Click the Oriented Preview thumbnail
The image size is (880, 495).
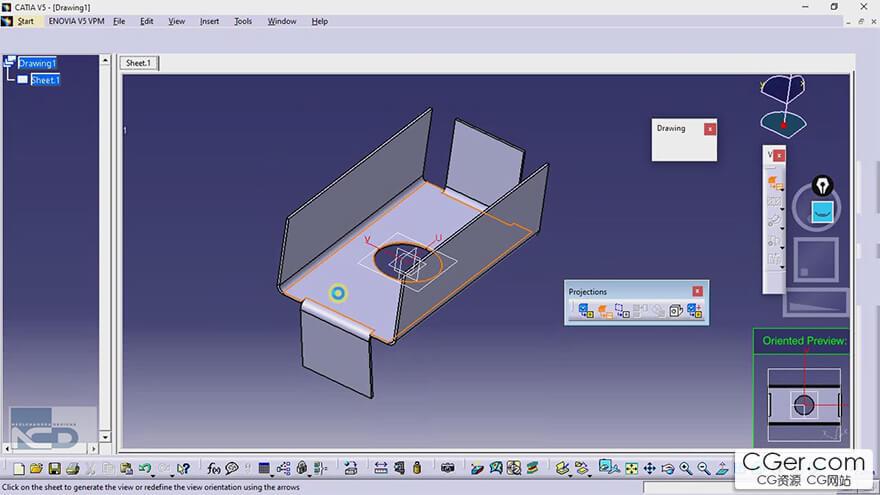coord(804,404)
